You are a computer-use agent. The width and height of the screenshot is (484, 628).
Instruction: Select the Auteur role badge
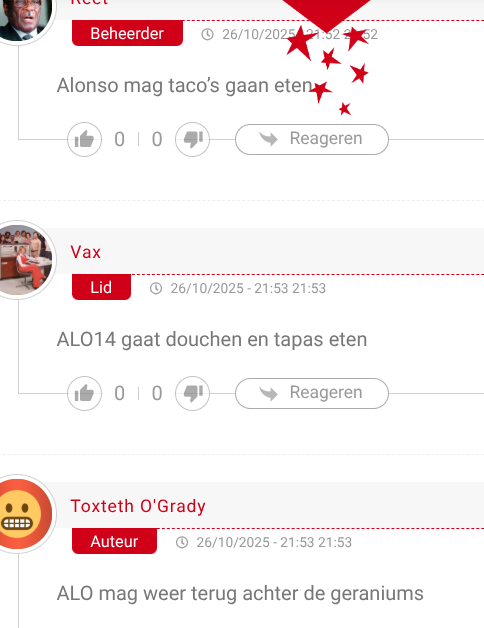click(x=114, y=541)
